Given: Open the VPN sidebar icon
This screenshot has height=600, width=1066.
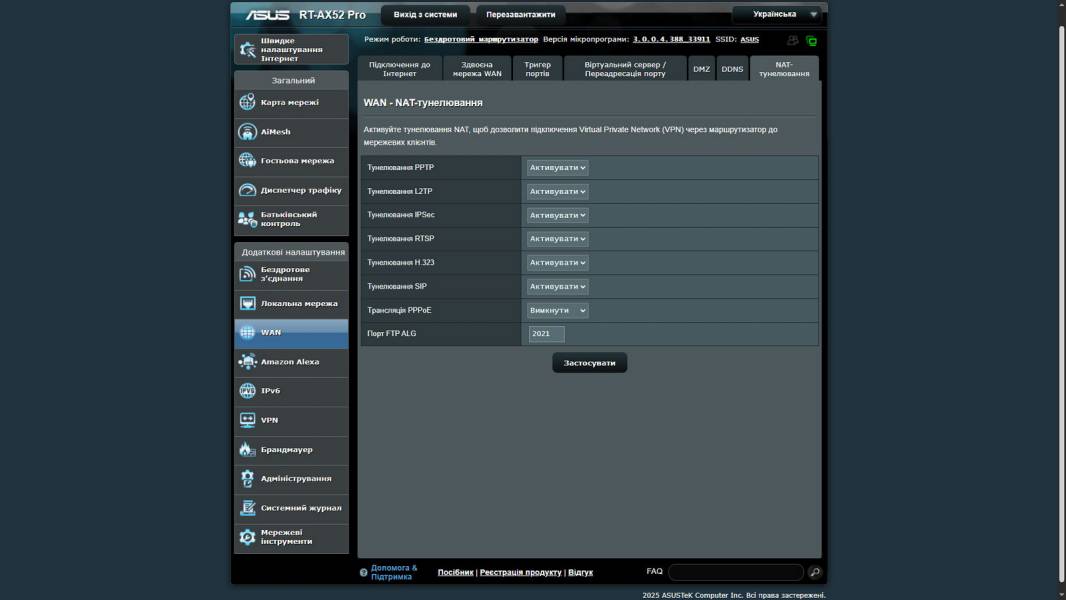Looking at the screenshot, I should click(x=247, y=420).
